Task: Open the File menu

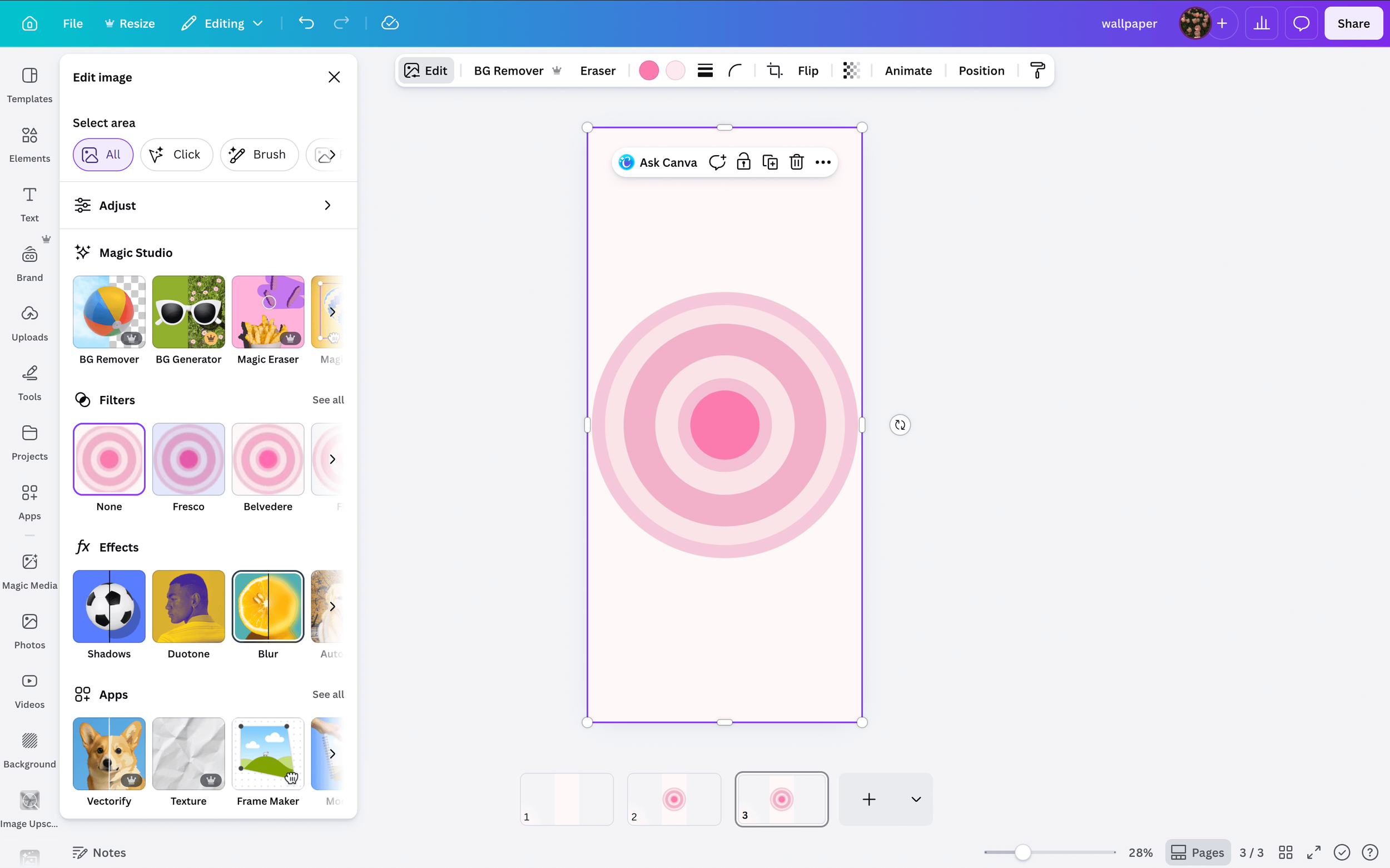Action: coord(72,23)
